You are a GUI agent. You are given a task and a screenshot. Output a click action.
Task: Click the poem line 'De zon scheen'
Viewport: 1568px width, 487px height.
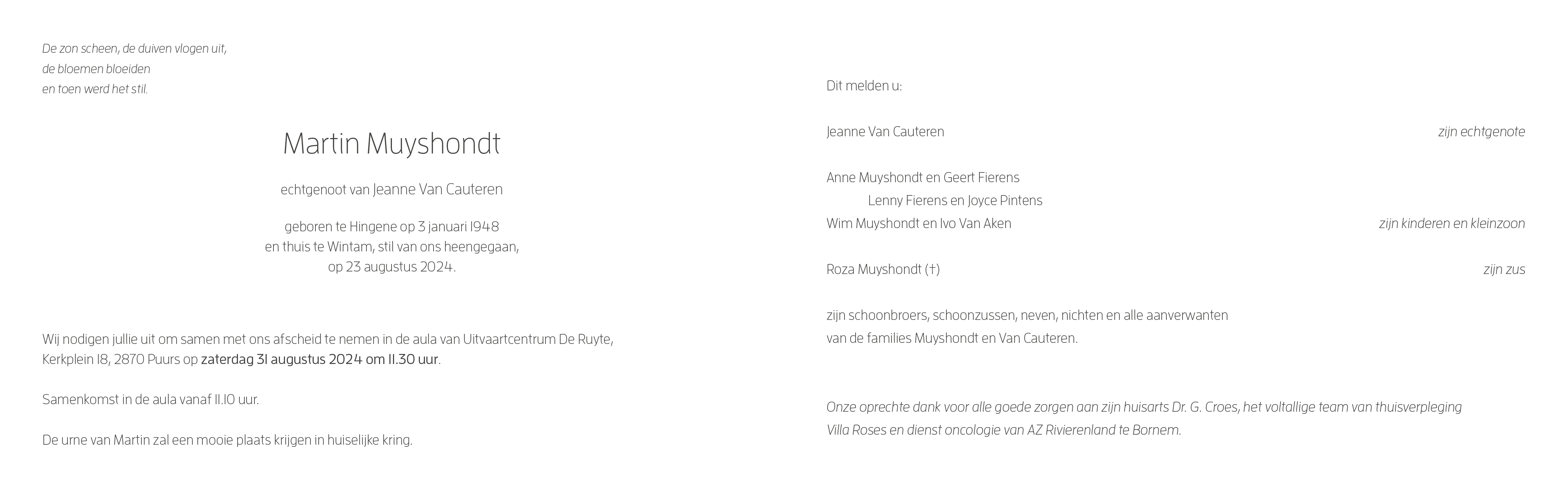135,49
